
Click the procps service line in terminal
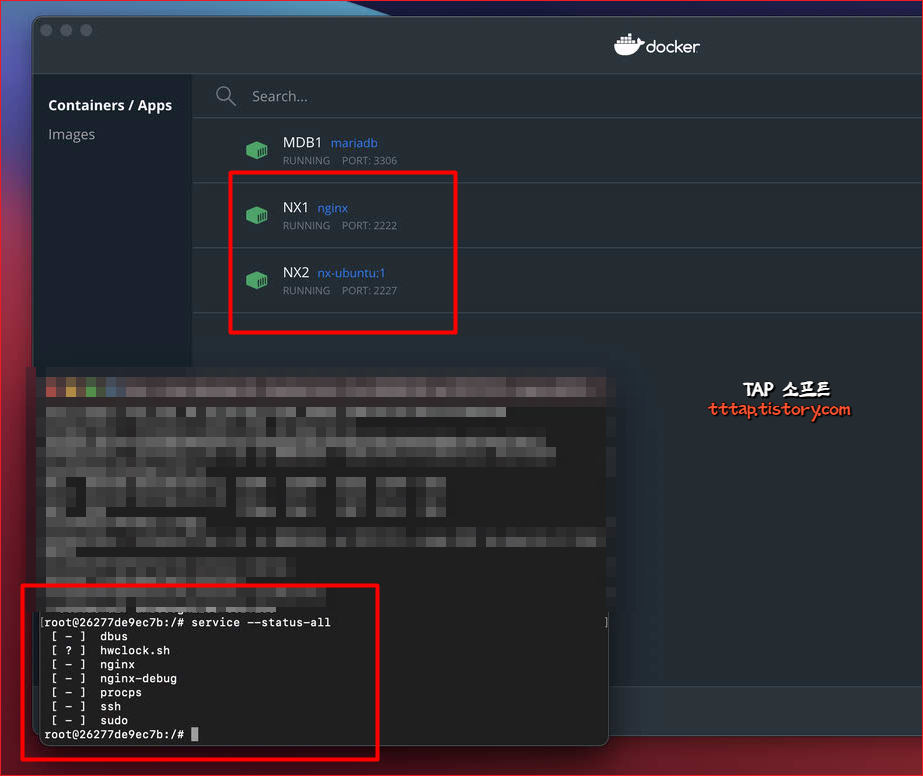[x=97, y=692]
